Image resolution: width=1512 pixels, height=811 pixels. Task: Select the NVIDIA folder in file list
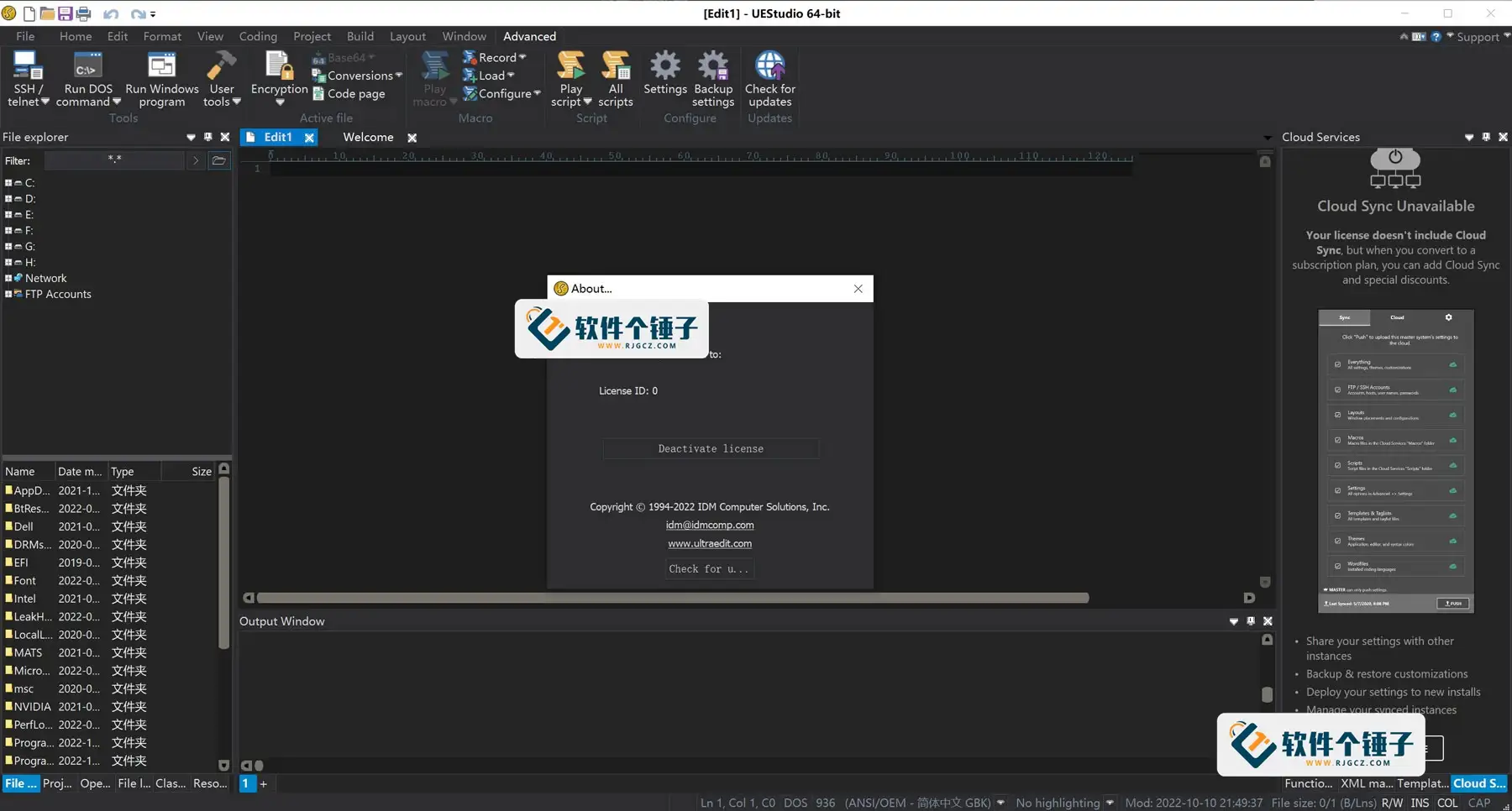pos(32,707)
